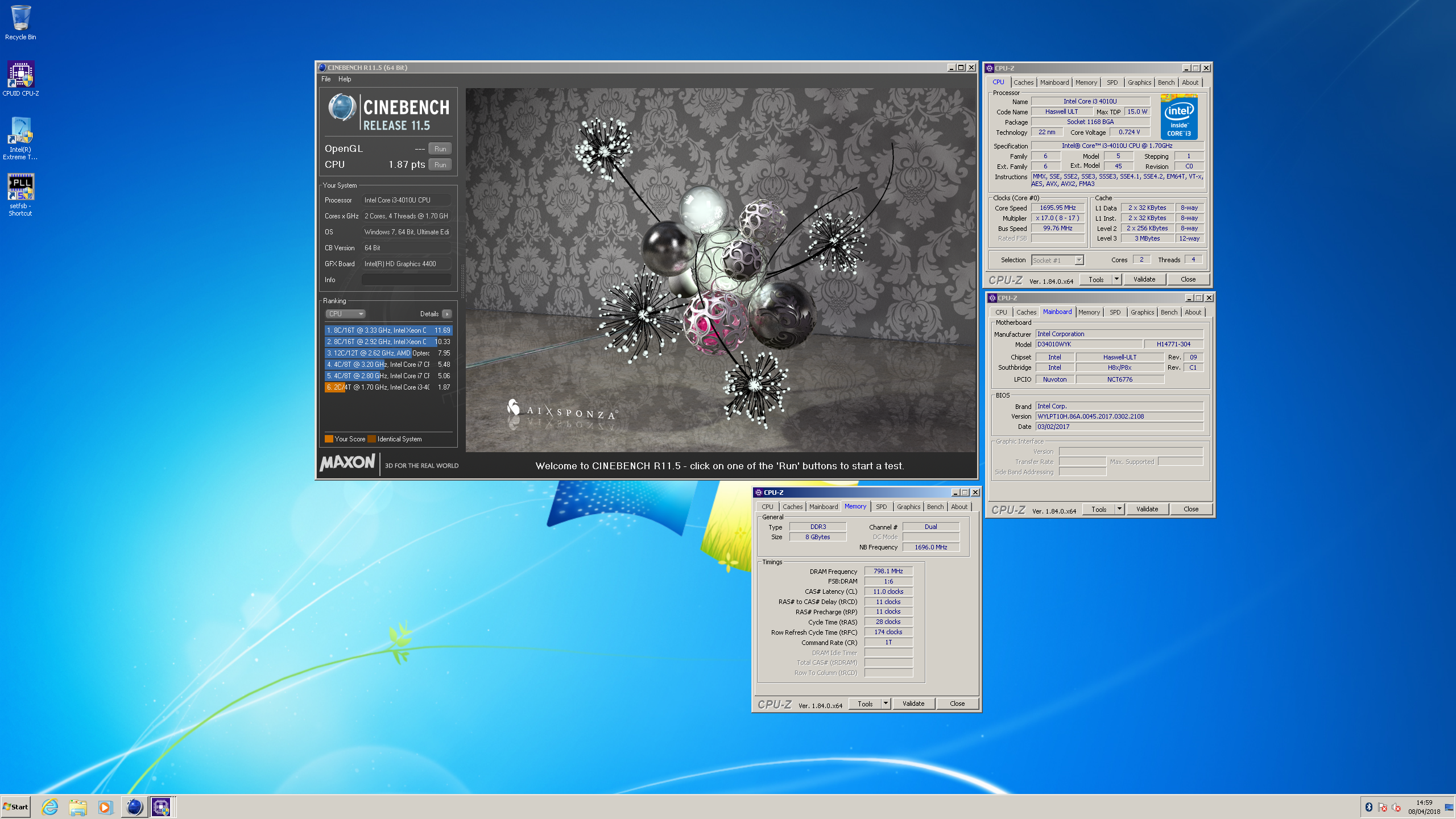Open the Recycle Bin desktop icon
The width and height of the screenshot is (1456, 819).
[x=20, y=23]
